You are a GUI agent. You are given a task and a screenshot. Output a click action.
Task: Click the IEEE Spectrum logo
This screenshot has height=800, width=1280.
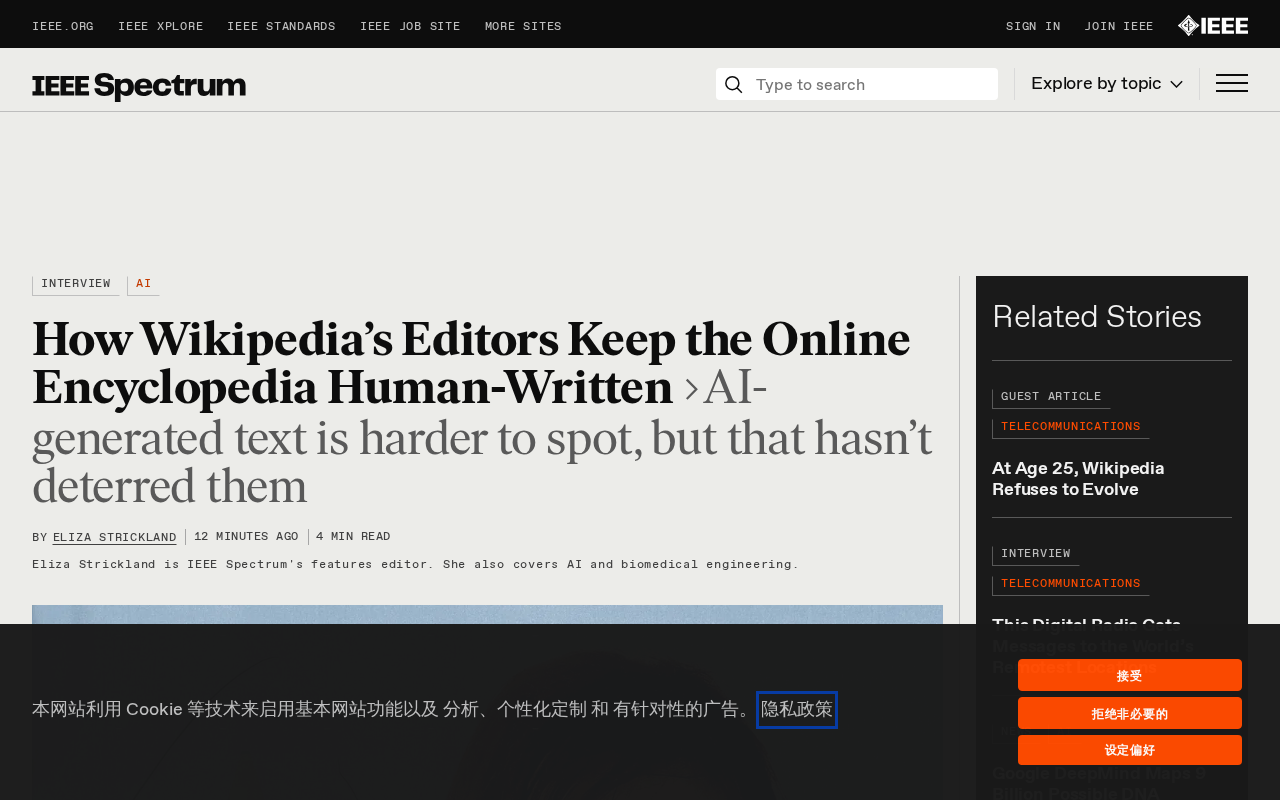coord(139,86)
